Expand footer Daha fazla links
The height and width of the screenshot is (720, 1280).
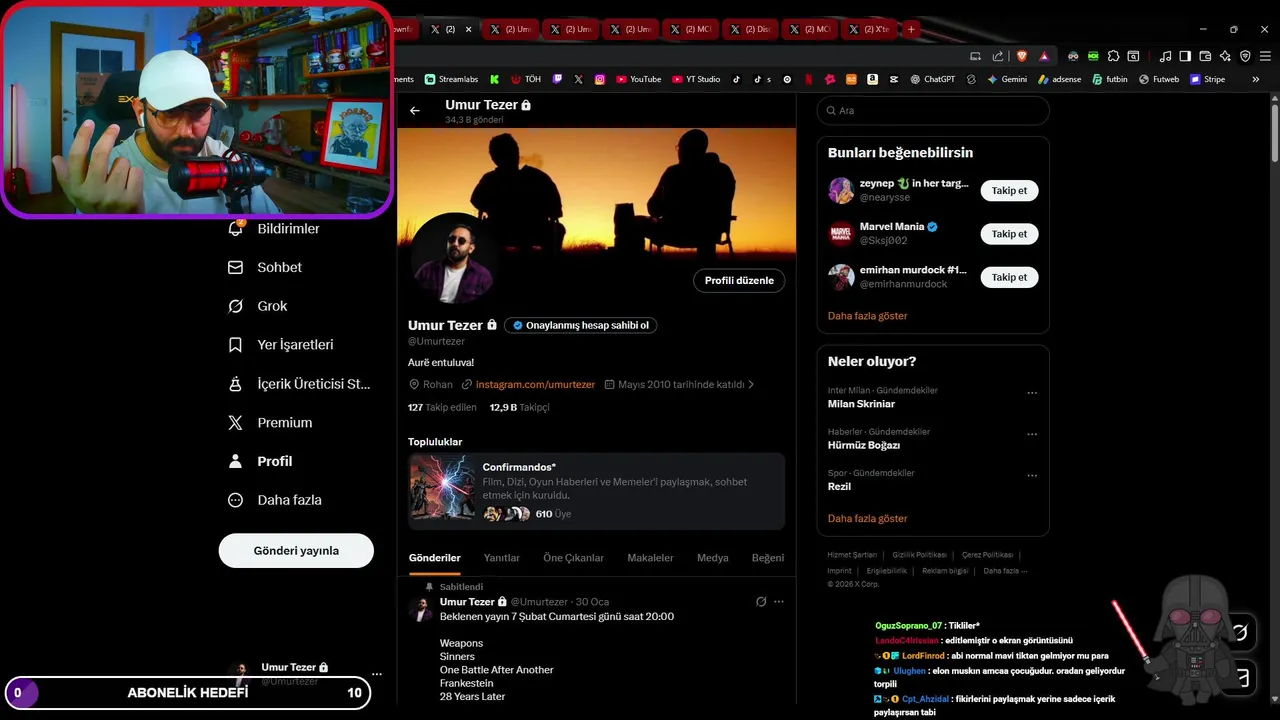[x=1005, y=571]
